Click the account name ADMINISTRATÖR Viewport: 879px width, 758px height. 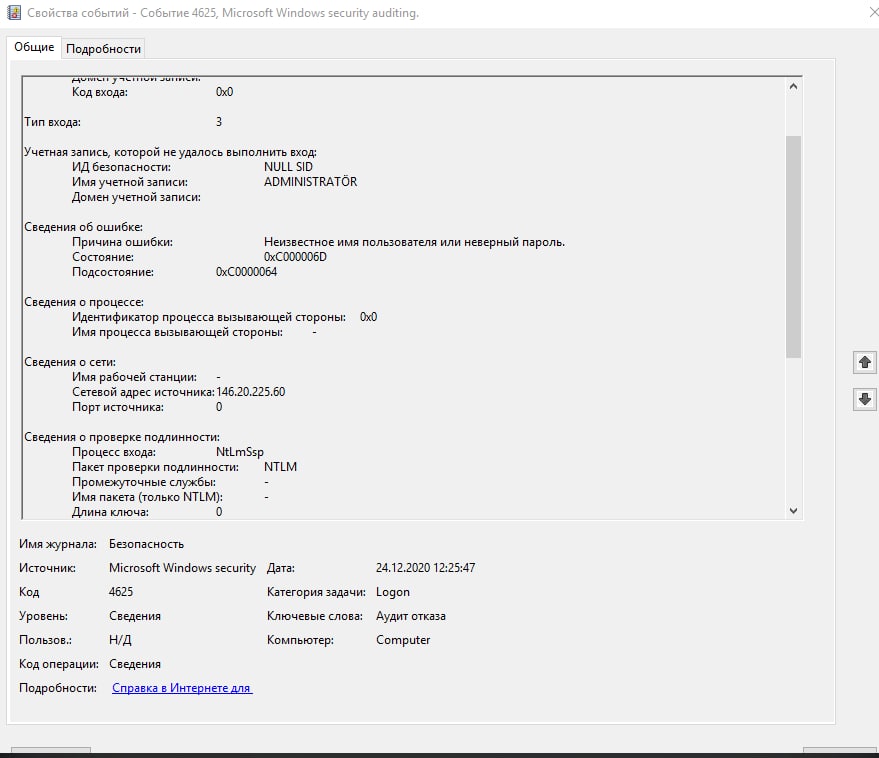coord(311,182)
